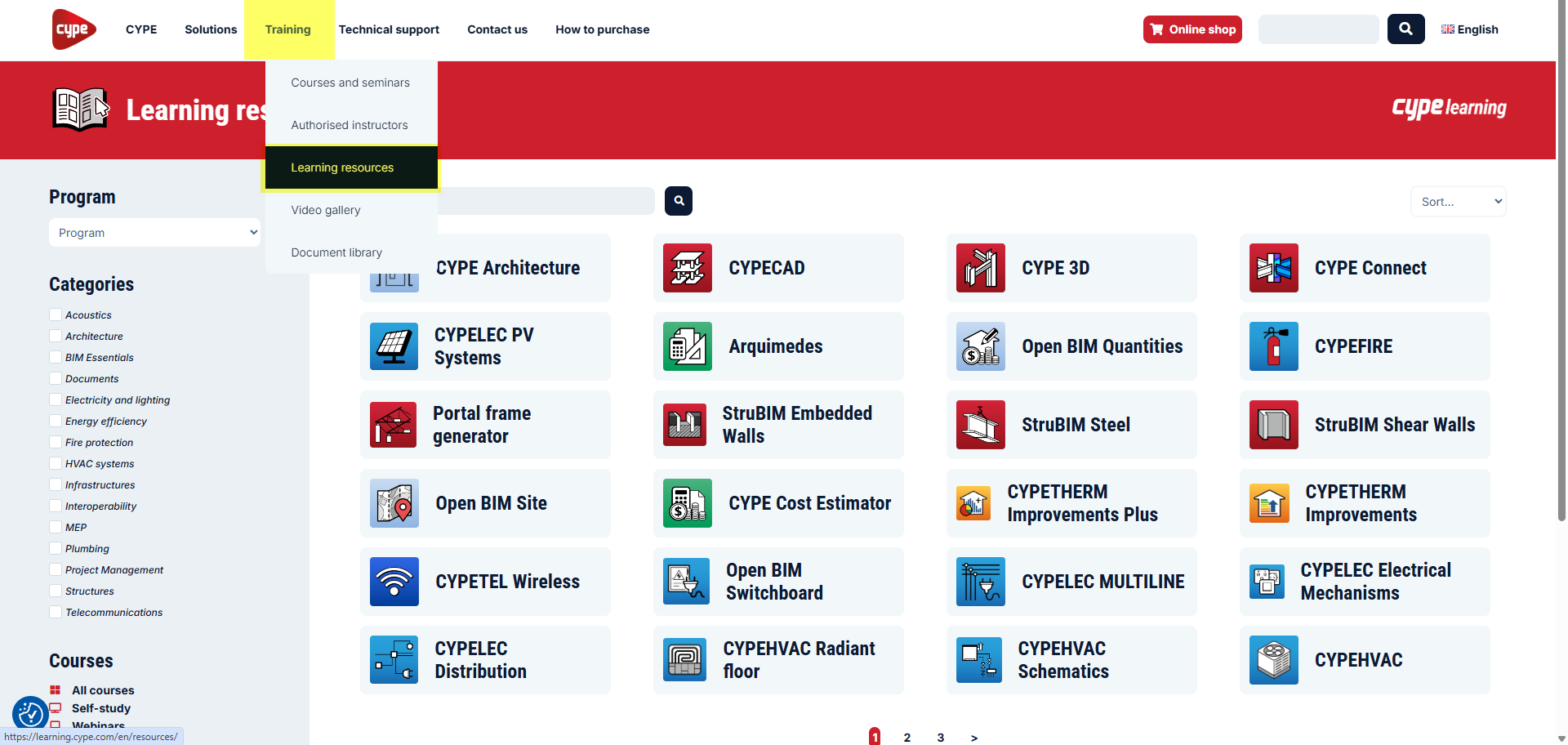Click the header search input field
Screen dimensions: 1568x745
(1318, 29)
